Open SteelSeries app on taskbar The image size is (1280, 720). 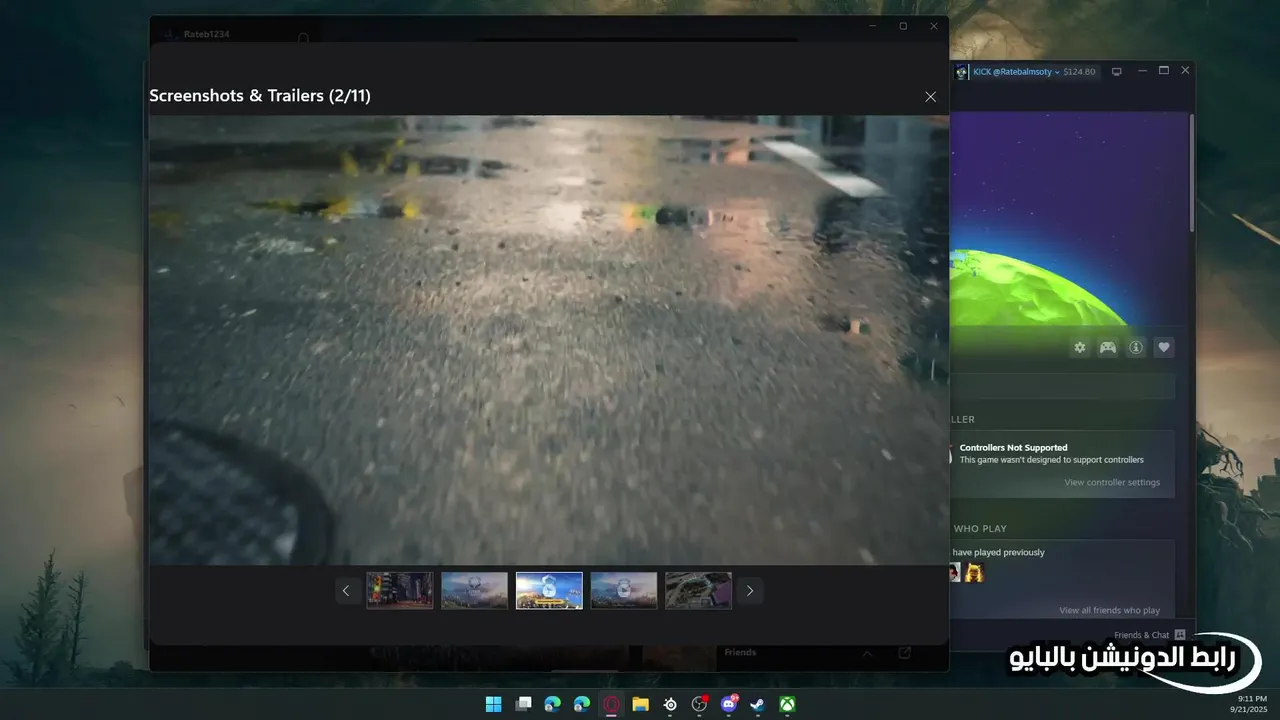tap(670, 704)
